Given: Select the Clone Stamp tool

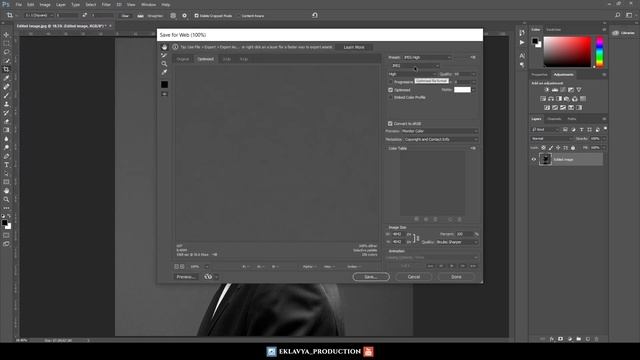Looking at the screenshot, I should coord(6,104).
